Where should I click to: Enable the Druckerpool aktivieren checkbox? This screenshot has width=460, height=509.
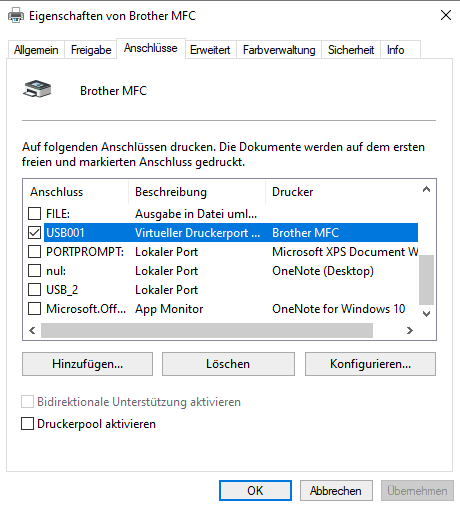tap(27, 424)
